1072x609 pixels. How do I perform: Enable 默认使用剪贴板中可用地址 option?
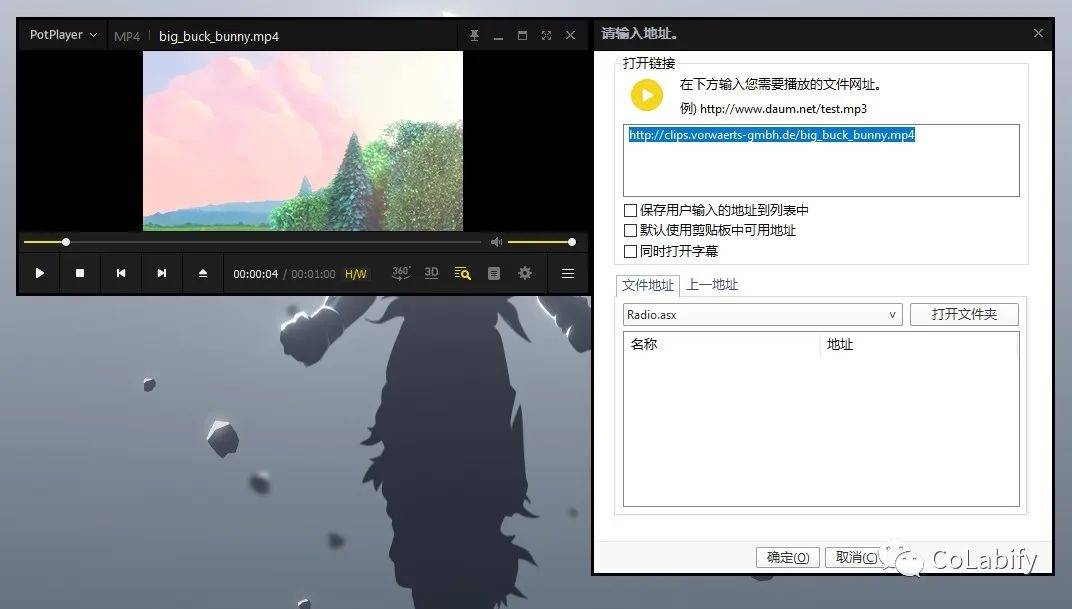tap(630, 229)
